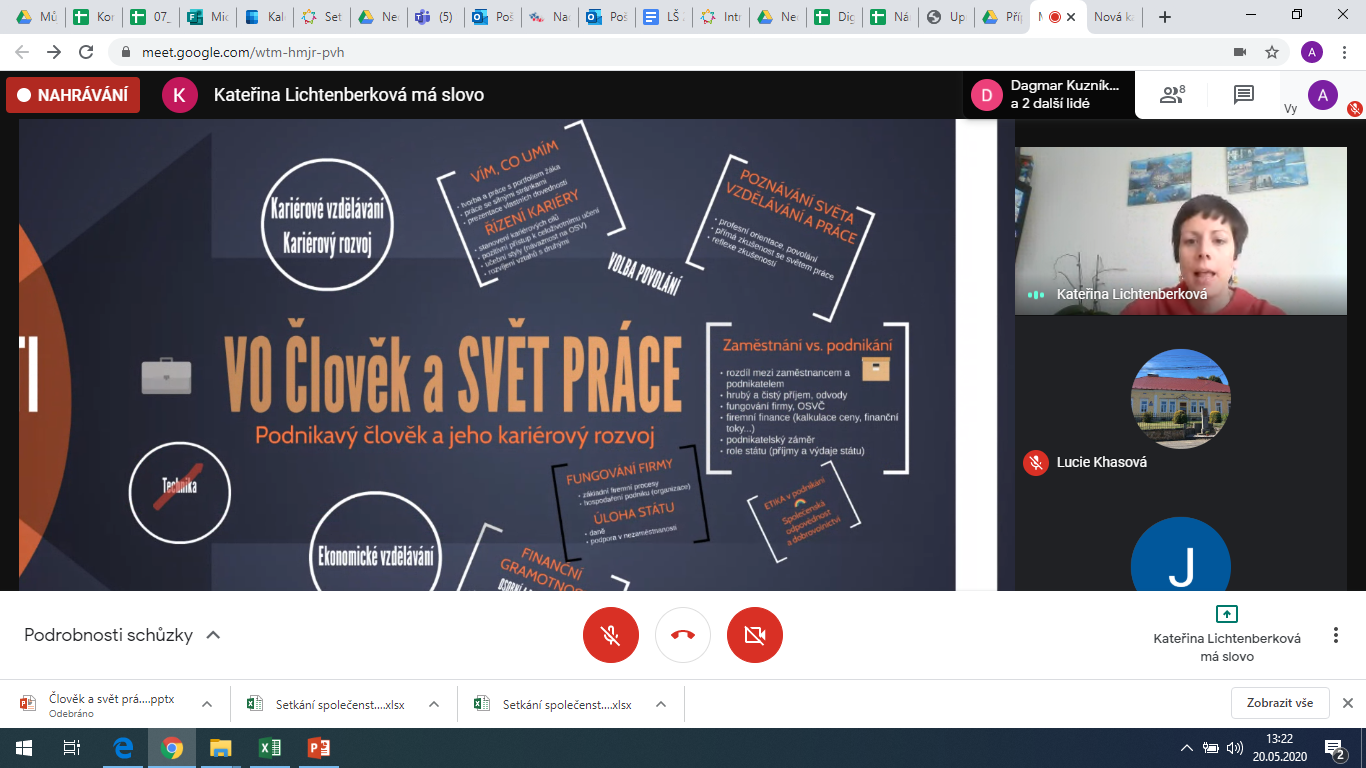Image resolution: width=1366 pixels, height=768 pixels.
Task: Hang up with red phone button
Action: (x=683, y=635)
